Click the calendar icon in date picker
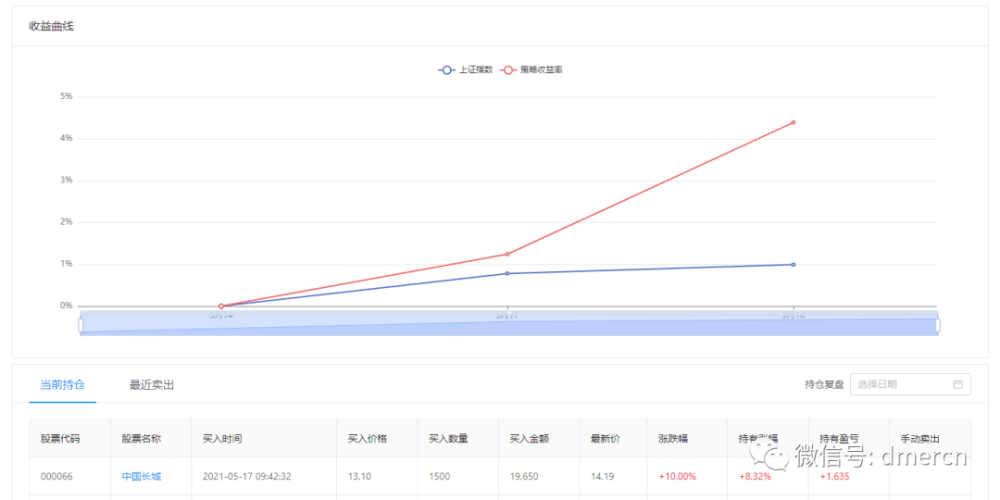The height and width of the screenshot is (500, 1000). click(957, 385)
